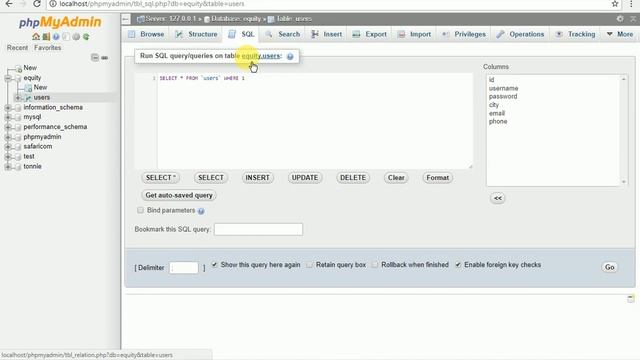This screenshot has width=640, height=360.
Task: Click the browser back arrow
Action: pos(9,4)
